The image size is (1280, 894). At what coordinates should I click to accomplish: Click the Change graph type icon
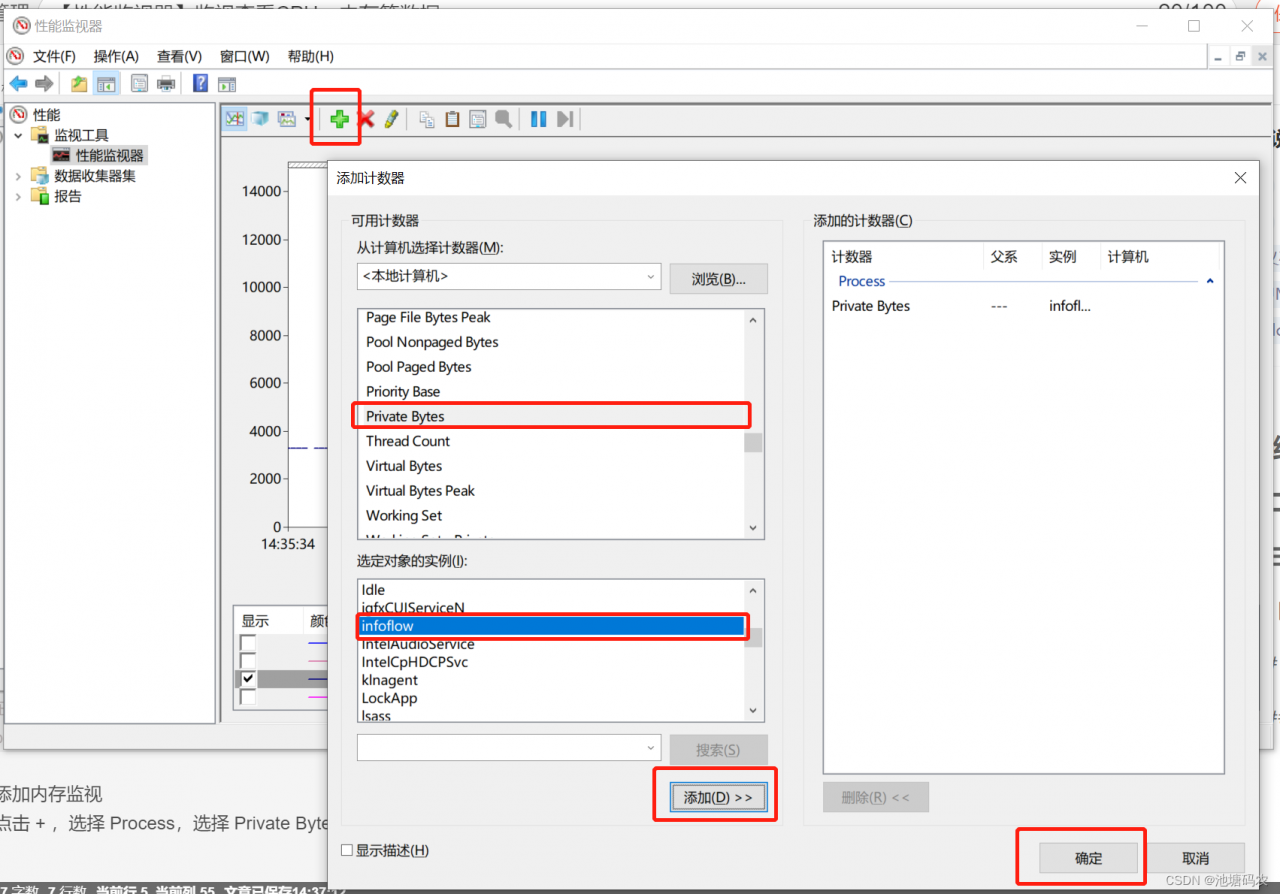pos(287,119)
